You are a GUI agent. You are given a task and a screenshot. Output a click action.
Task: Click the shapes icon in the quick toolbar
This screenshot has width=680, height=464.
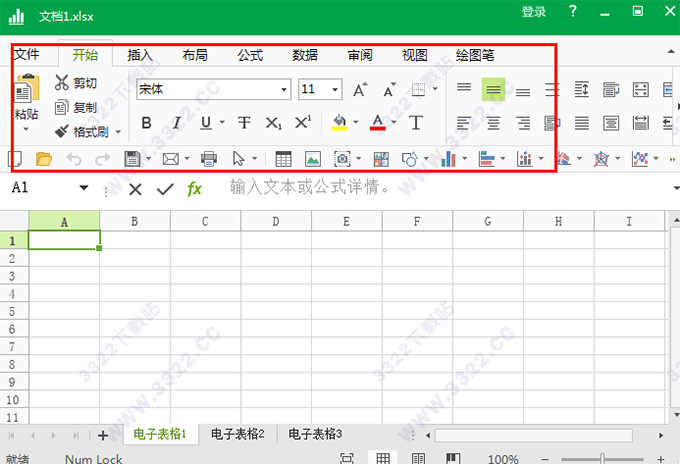(410, 159)
